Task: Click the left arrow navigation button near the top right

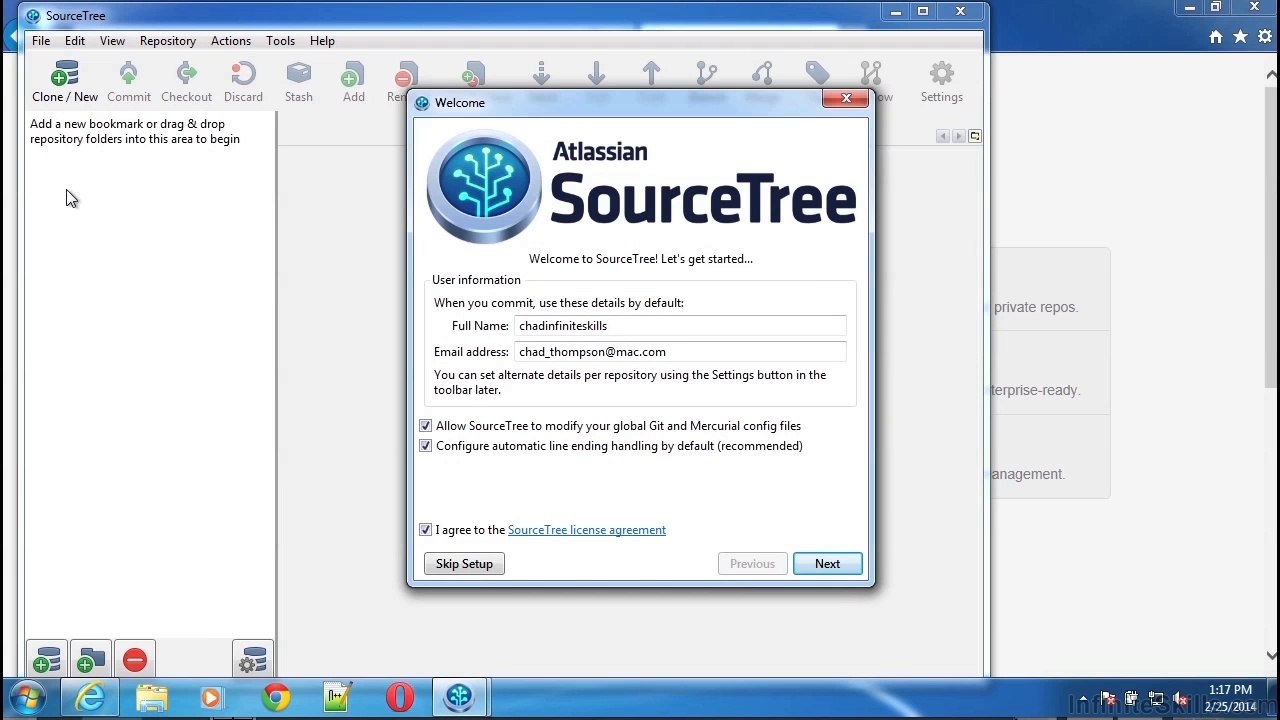Action: (x=942, y=136)
